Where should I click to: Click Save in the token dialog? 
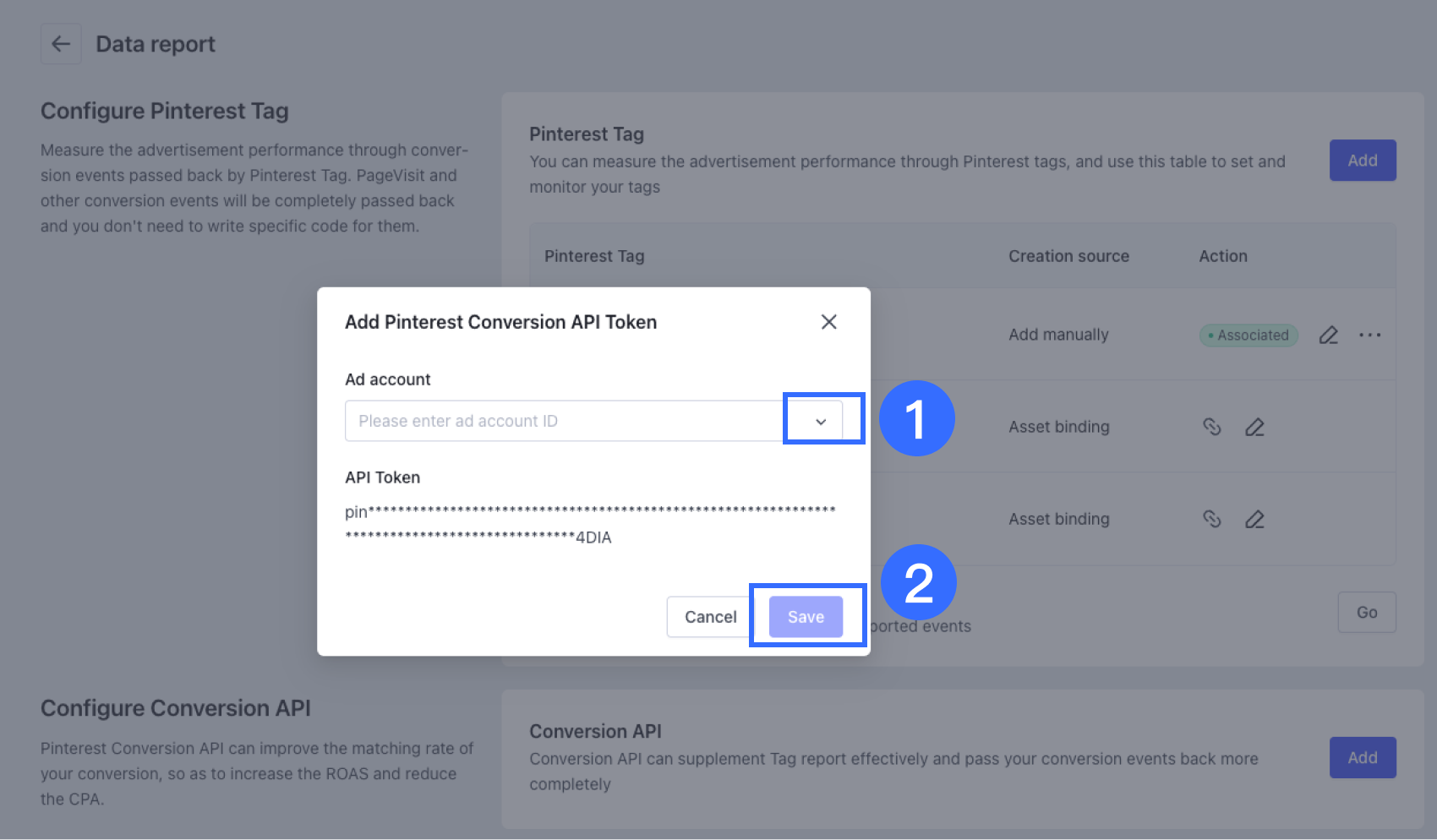click(x=806, y=616)
